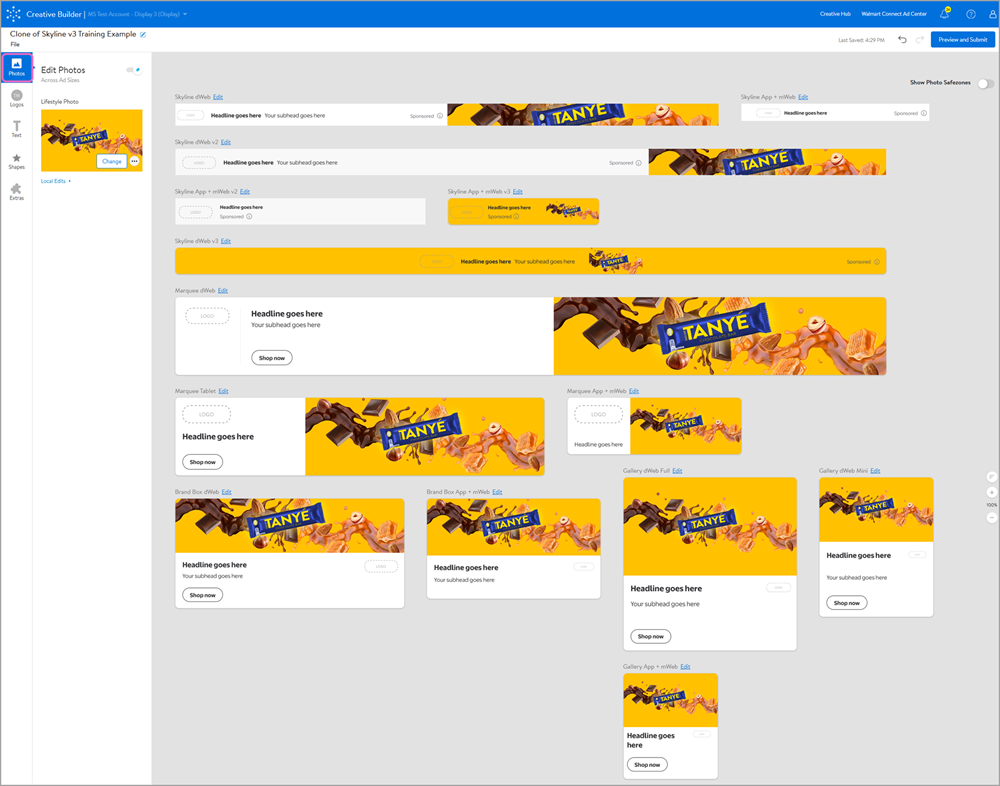Click Sponsored info icon in Skyline dWeb v2 ad
The image size is (1000, 786).
click(x=638, y=163)
